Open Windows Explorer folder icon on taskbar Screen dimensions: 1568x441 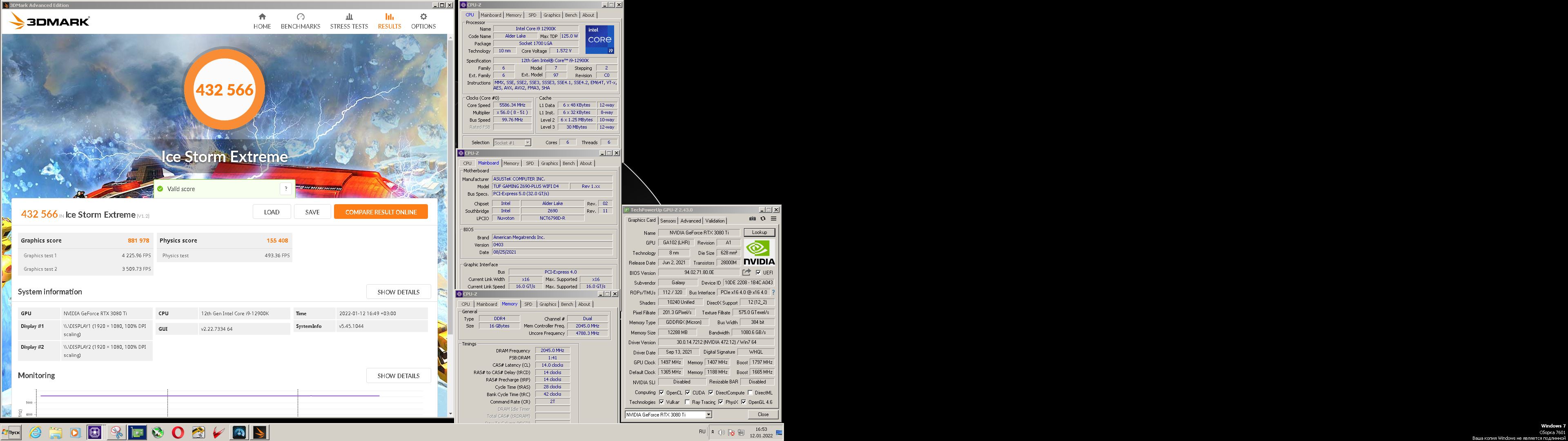point(56,432)
